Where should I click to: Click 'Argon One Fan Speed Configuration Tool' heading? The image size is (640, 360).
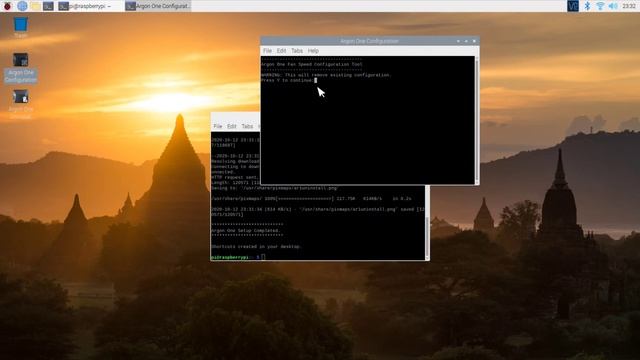pos(312,64)
